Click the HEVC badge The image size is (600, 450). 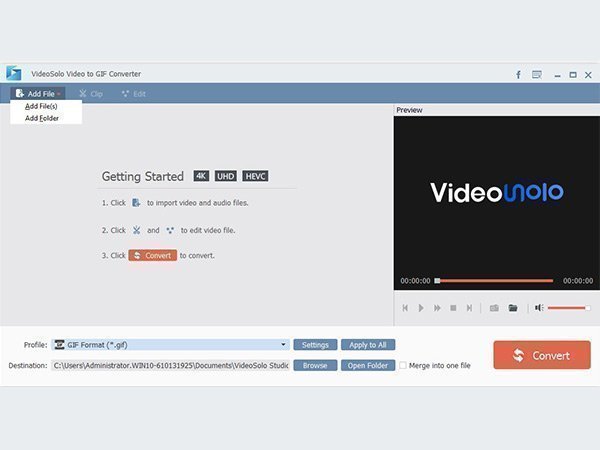click(x=255, y=176)
